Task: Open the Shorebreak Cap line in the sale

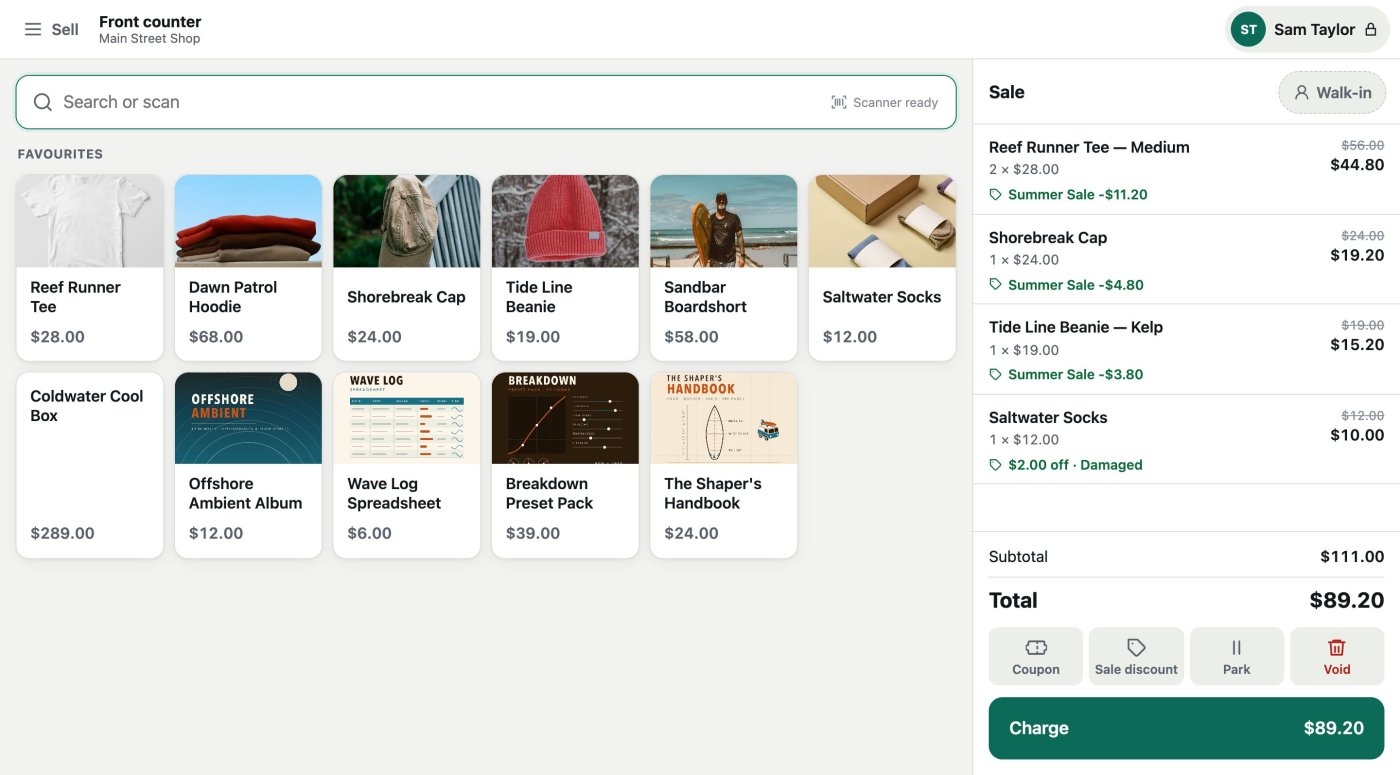Action: 1186,259
